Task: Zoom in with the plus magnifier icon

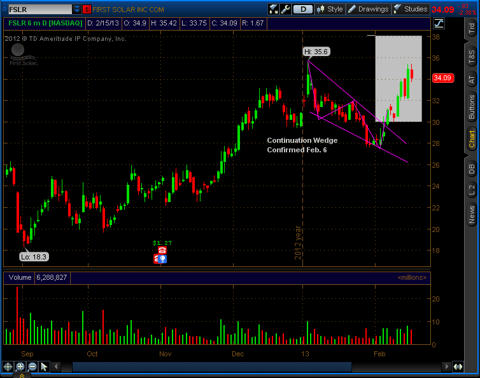Action: (x=20, y=367)
